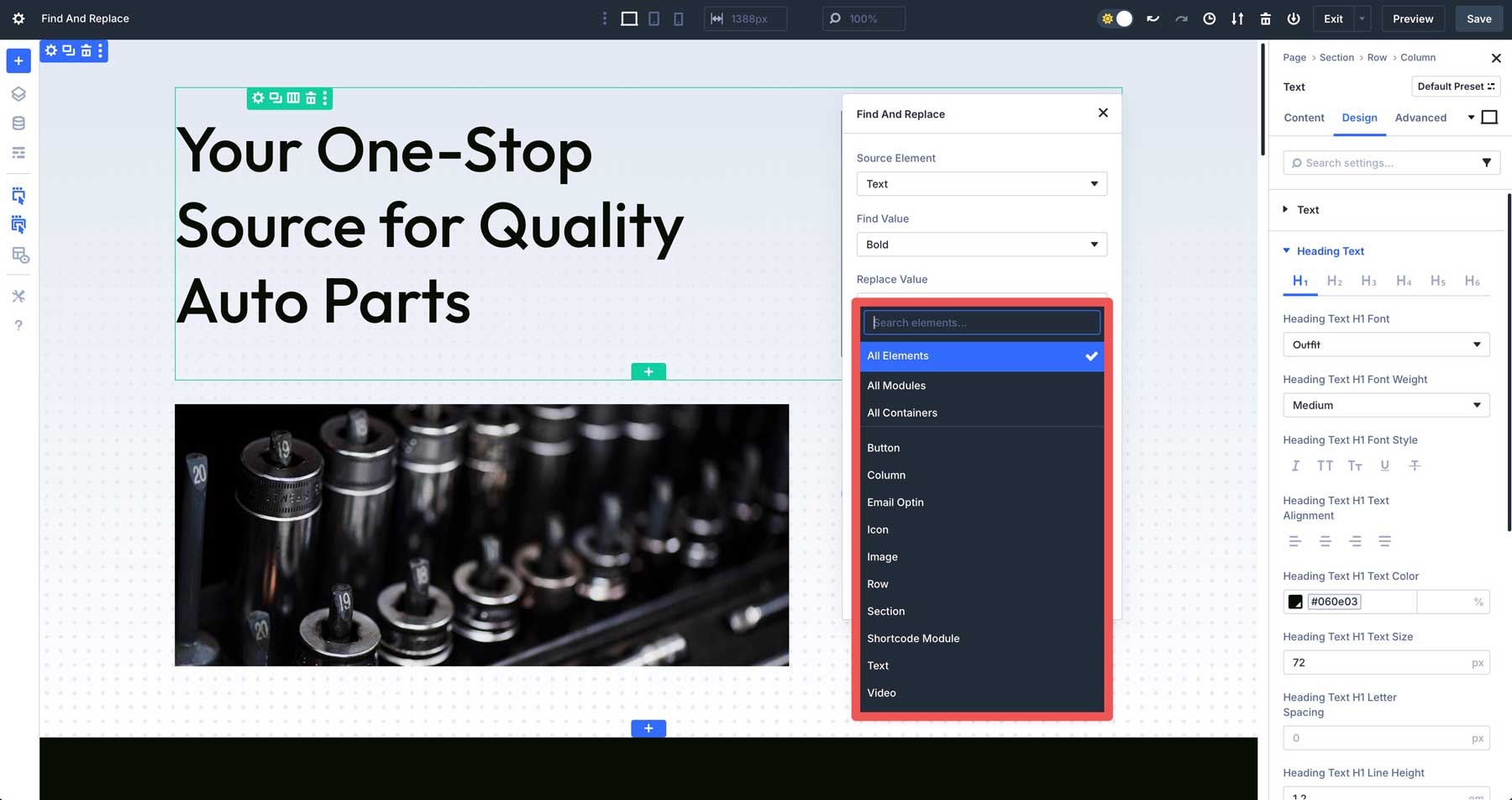Open the Layers view in left sidebar
Image resolution: width=1512 pixels, height=800 pixels.
pyautogui.click(x=18, y=94)
